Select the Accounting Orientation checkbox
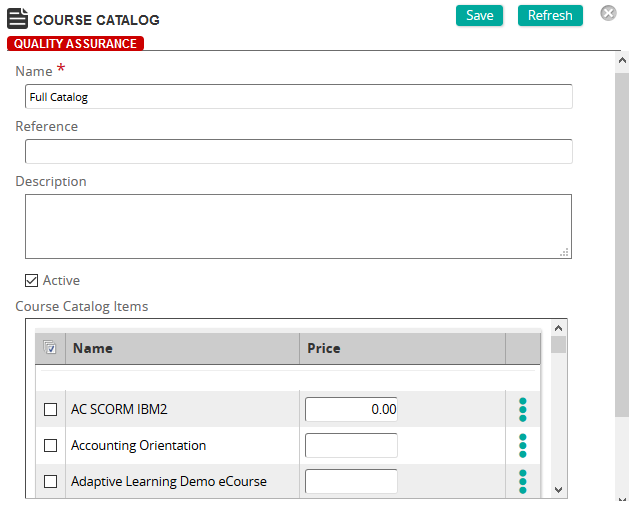 (50, 445)
